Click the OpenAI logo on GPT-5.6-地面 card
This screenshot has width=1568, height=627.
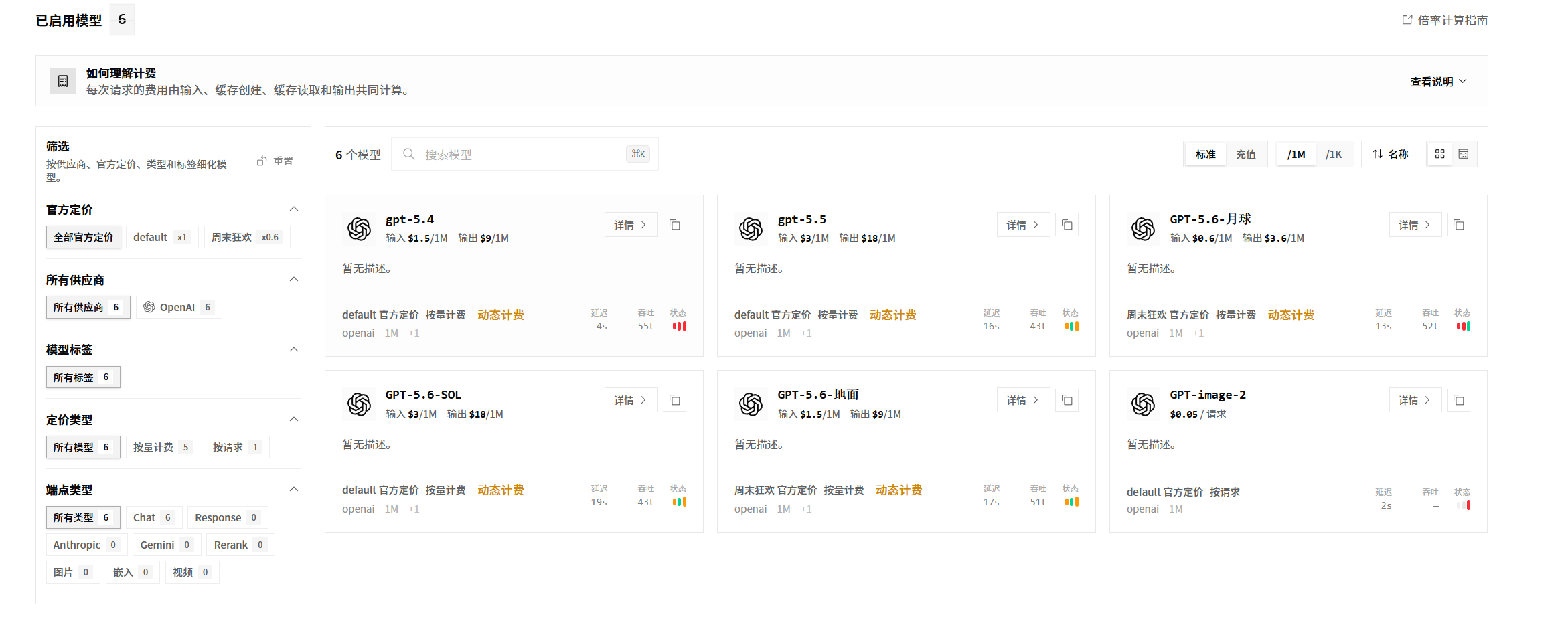coord(751,404)
